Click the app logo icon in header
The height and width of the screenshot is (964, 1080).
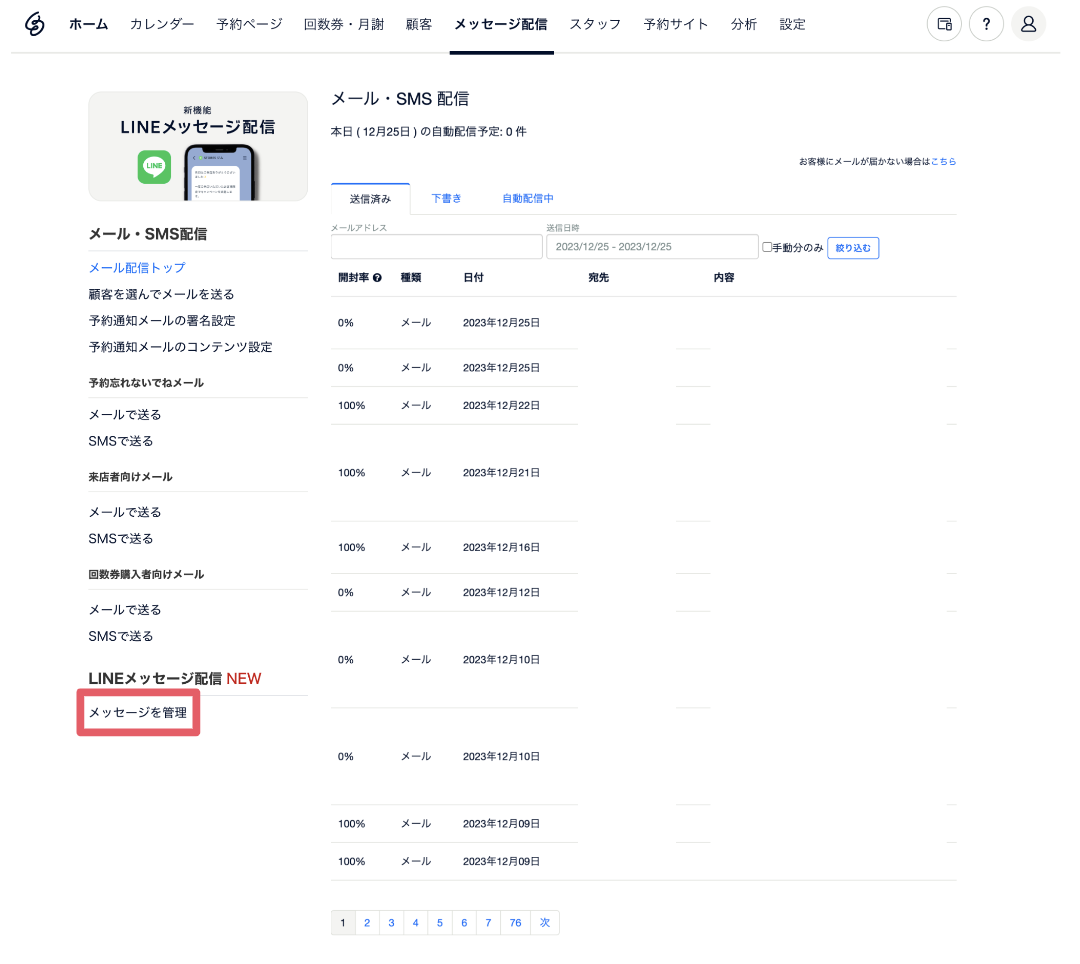click(35, 24)
